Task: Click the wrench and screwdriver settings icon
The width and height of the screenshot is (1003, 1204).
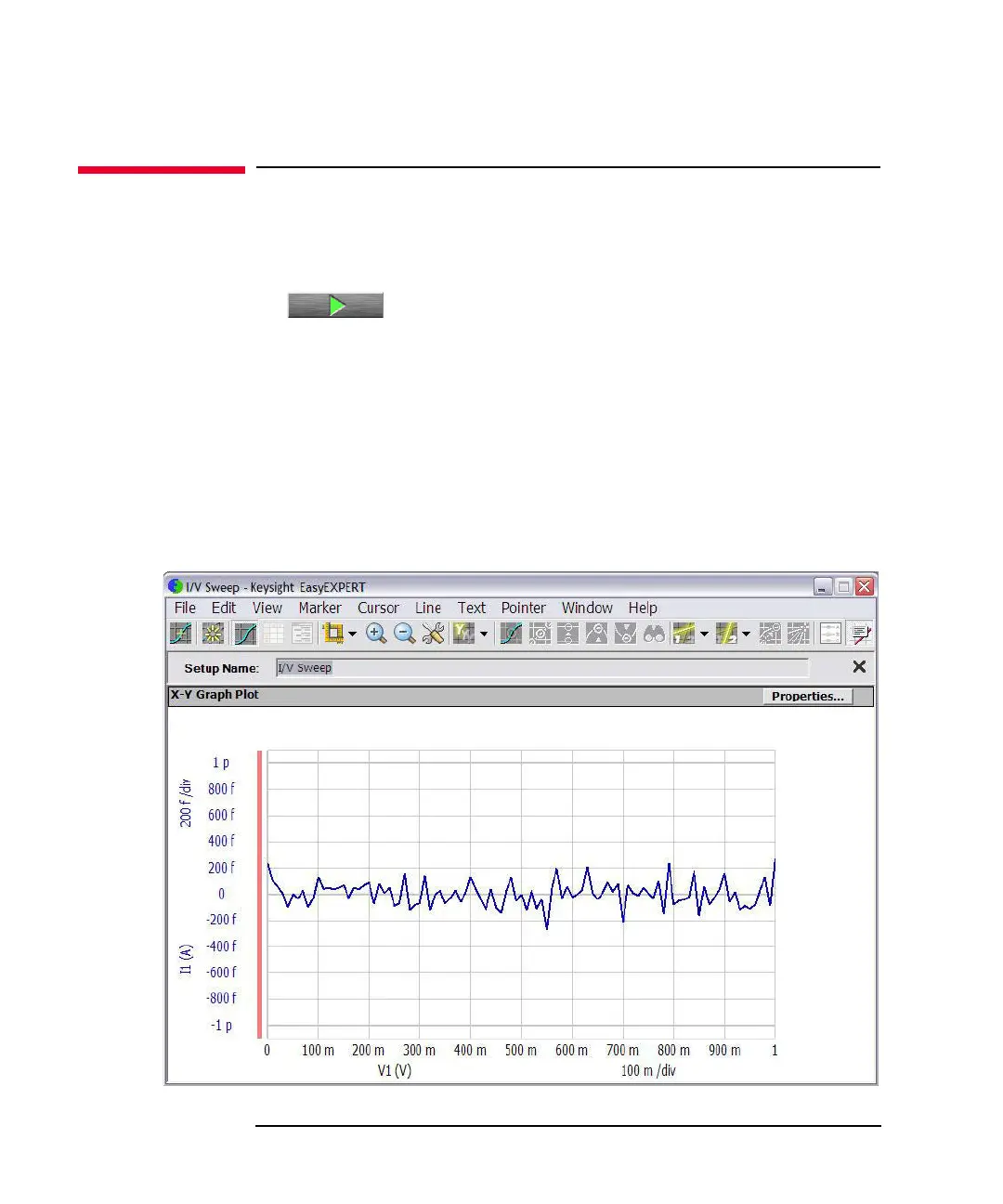Action: coord(434,634)
